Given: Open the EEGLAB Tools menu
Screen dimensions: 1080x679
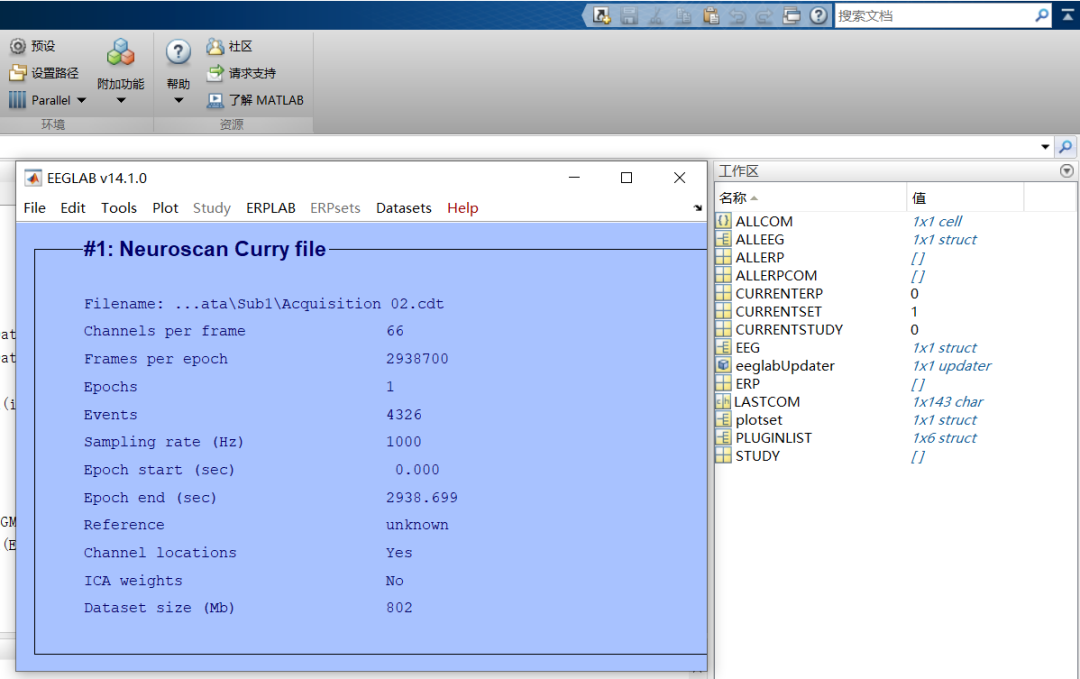Looking at the screenshot, I should [x=118, y=208].
